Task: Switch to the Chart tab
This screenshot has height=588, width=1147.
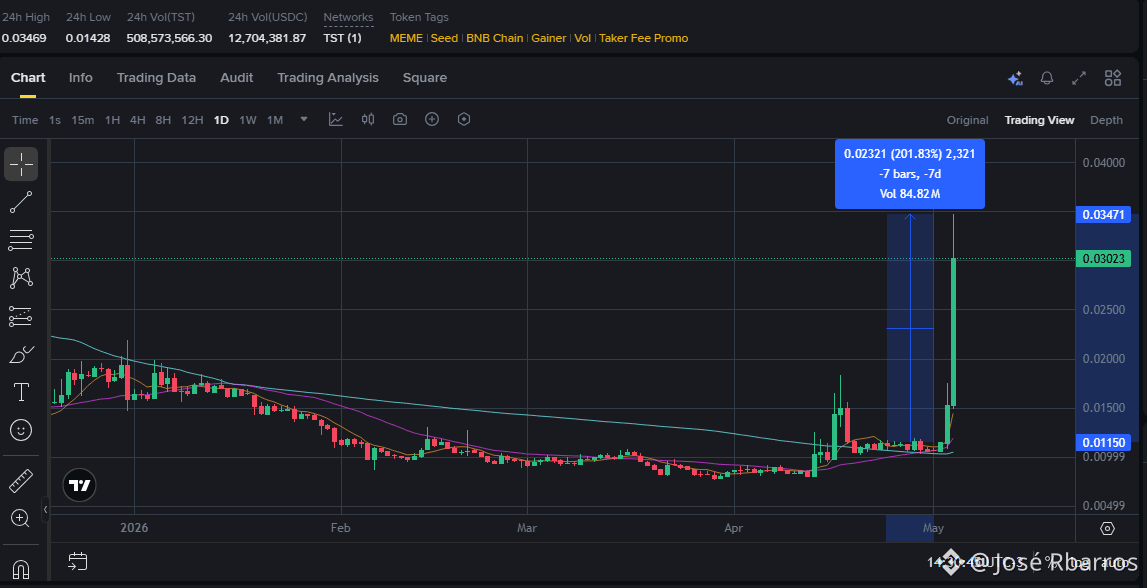Action: (28, 78)
